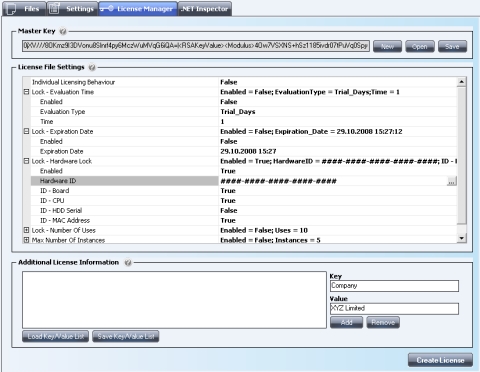The width and height of the screenshot is (480, 372).
Task: Click the New master key button
Action: [387, 47]
